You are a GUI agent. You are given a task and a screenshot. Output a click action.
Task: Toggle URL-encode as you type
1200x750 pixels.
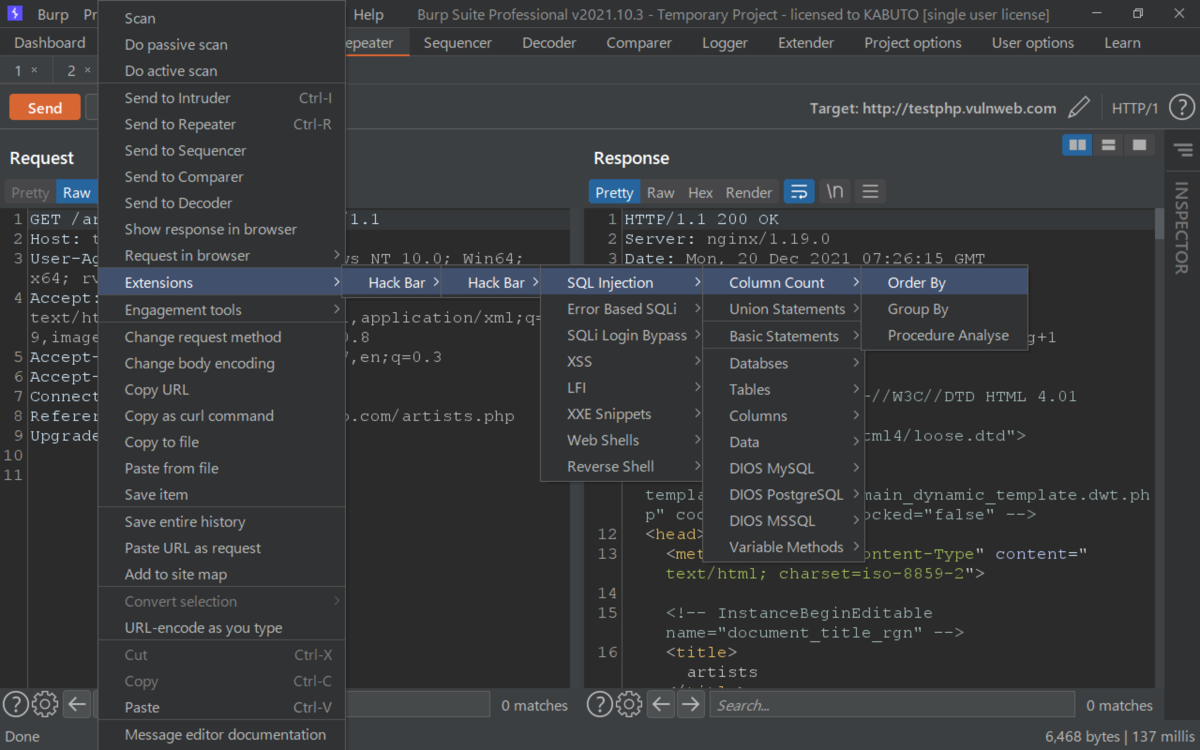coord(221,628)
